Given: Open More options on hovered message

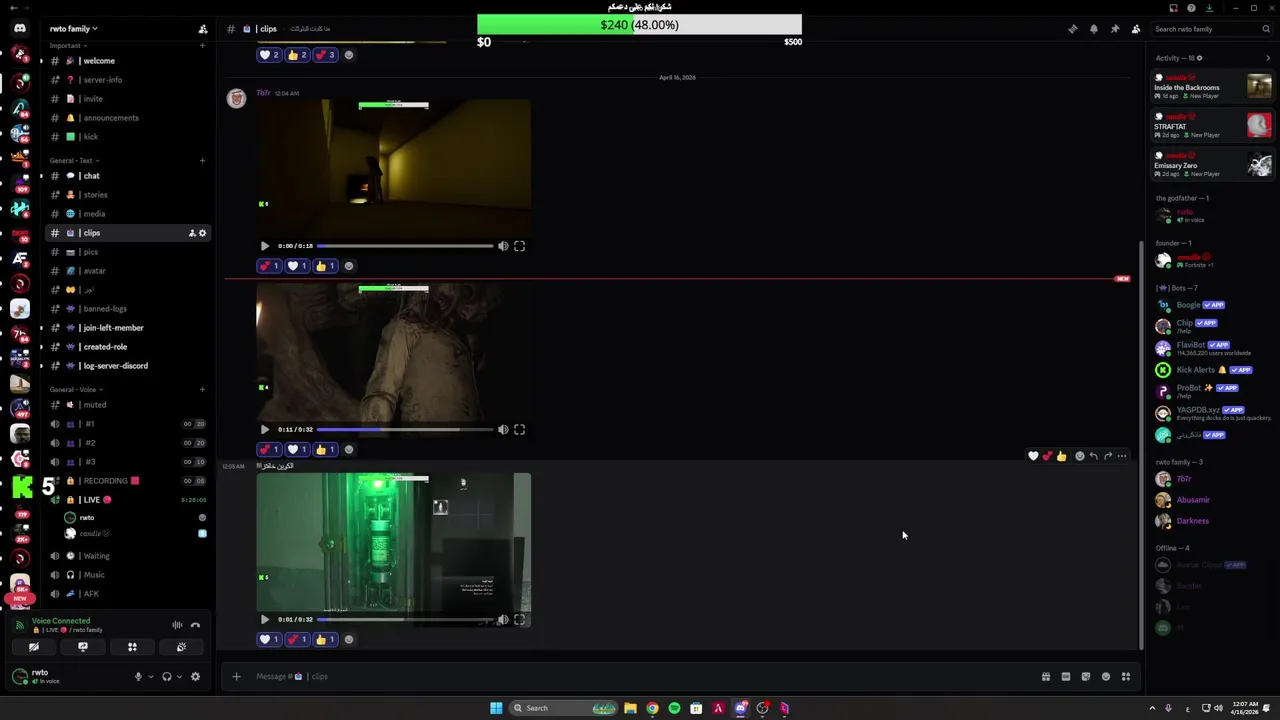Looking at the screenshot, I should pos(1122,456).
